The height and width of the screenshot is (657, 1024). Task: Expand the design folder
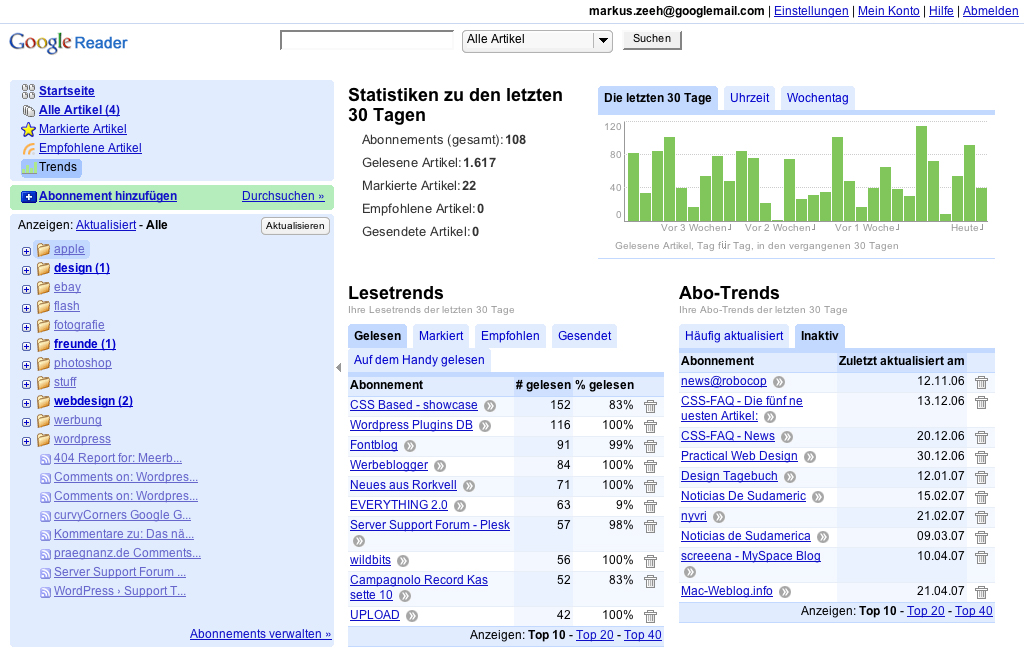coord(26,270)
